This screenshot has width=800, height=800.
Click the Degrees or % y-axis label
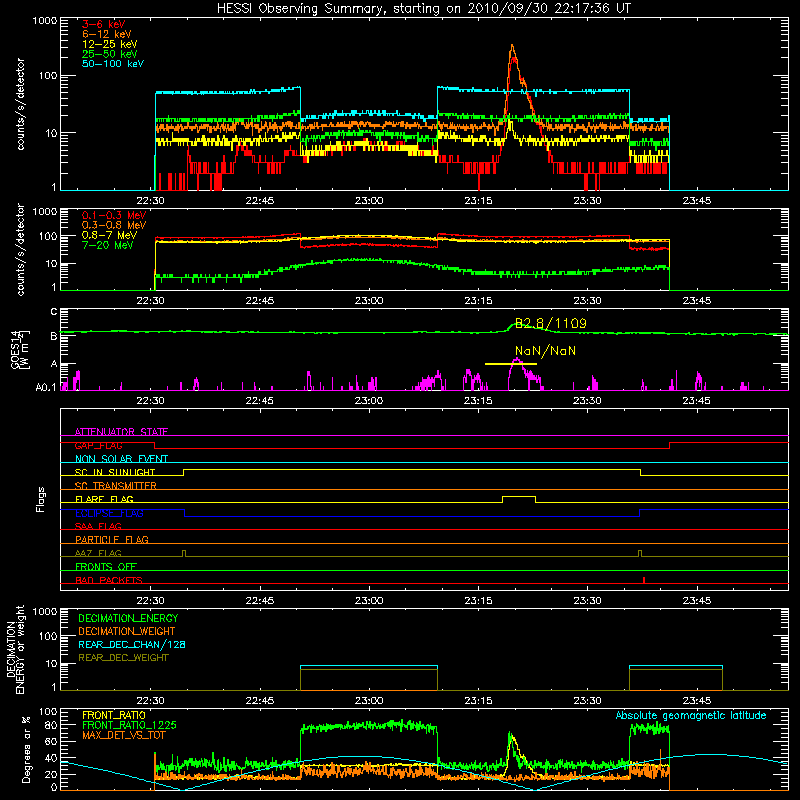click(x=26, y=749)
